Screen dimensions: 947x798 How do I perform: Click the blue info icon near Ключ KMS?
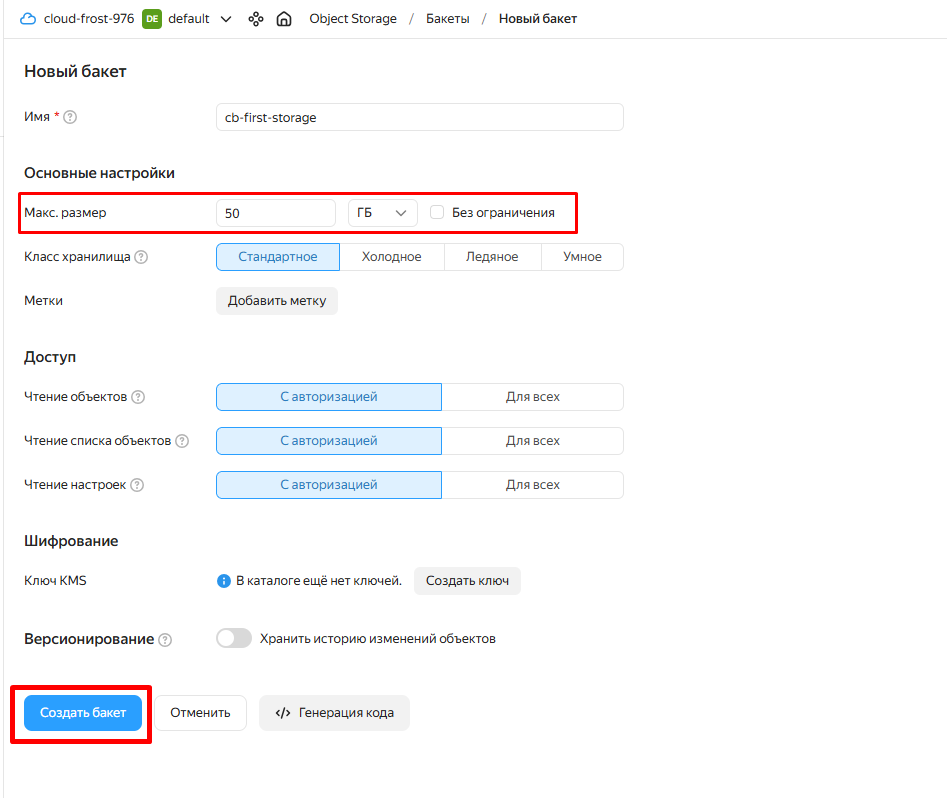coord(223,581)
